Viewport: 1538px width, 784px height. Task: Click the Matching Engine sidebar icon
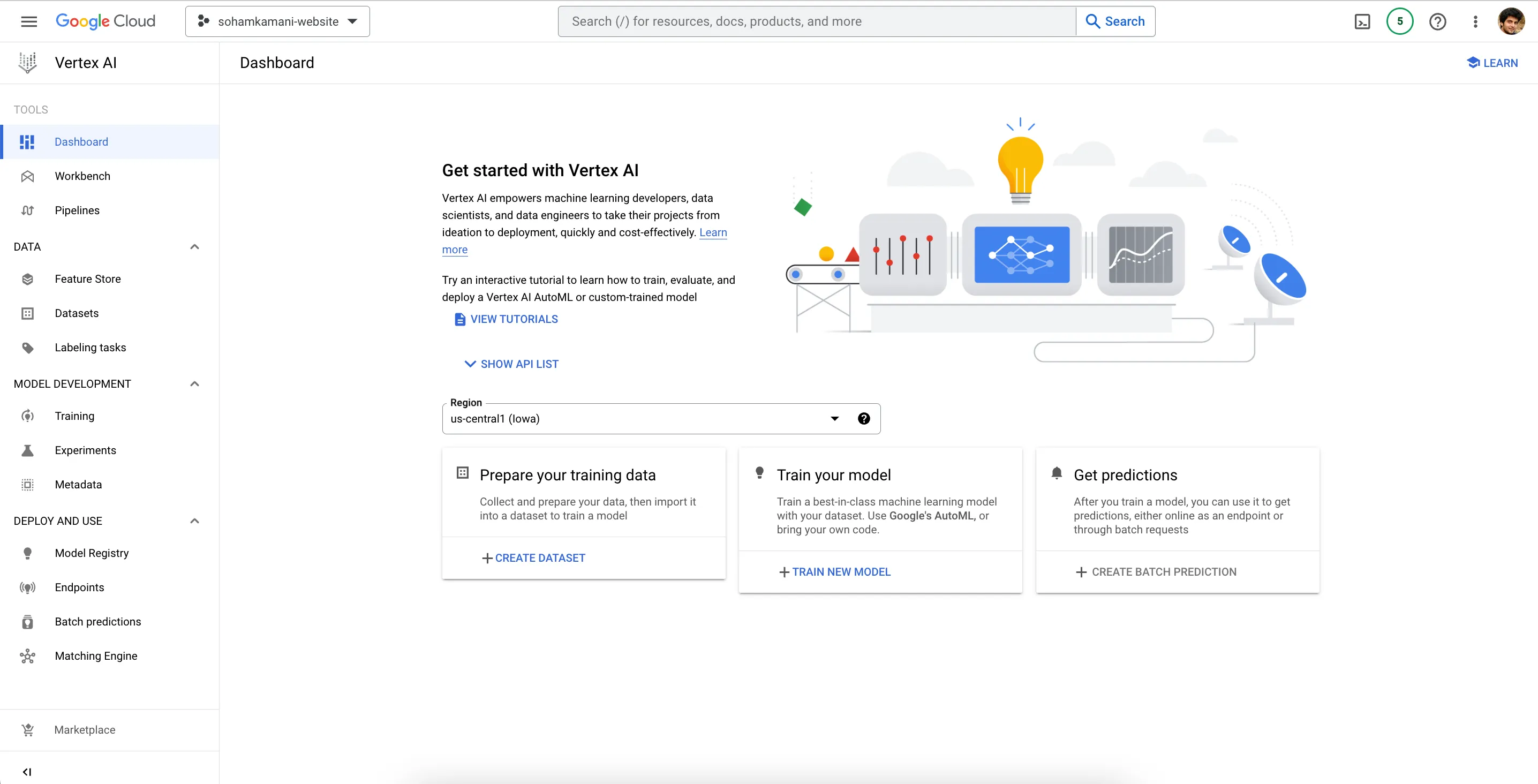27,656
